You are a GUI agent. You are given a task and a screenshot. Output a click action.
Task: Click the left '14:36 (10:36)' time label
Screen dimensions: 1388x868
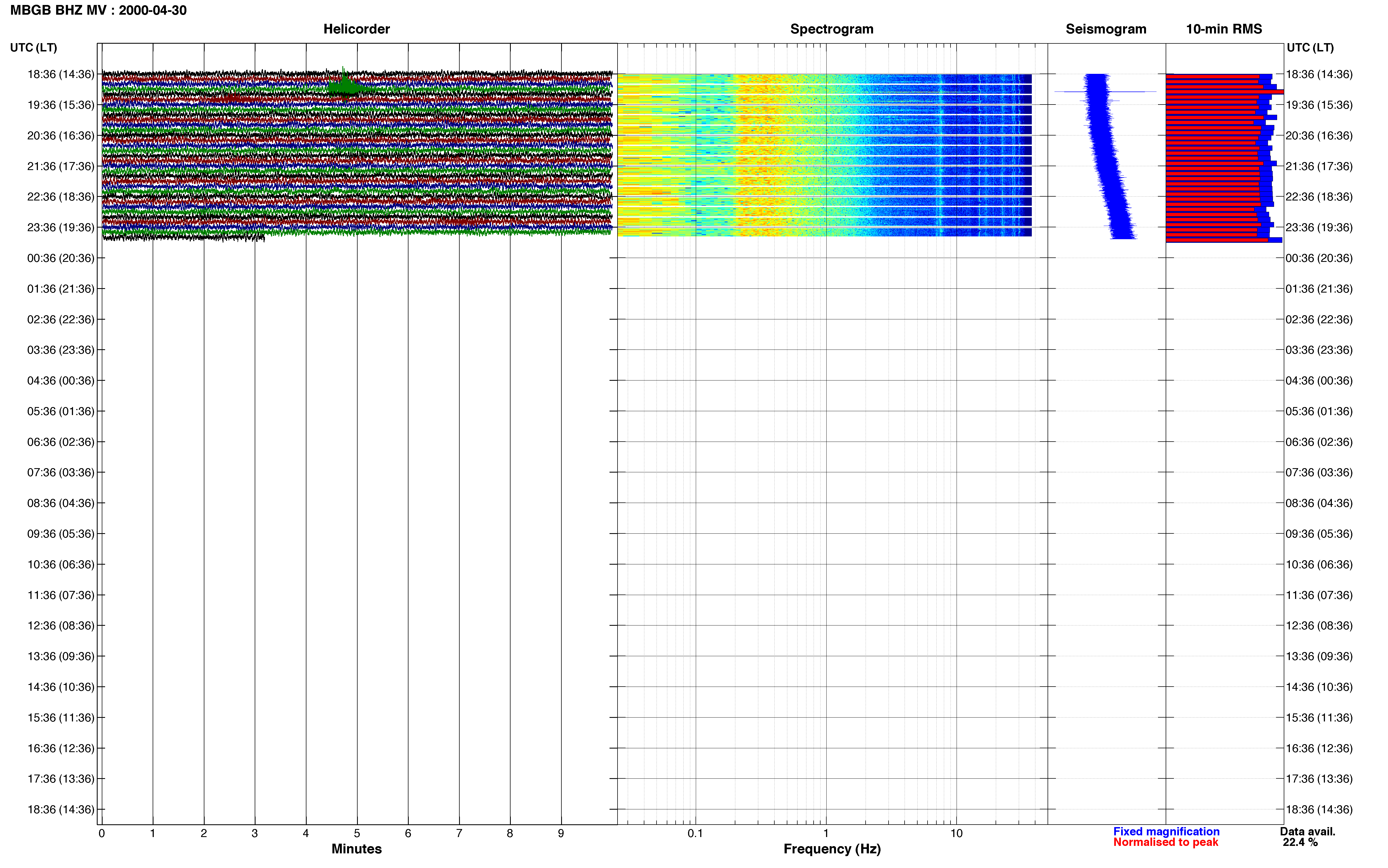[61, 687]
